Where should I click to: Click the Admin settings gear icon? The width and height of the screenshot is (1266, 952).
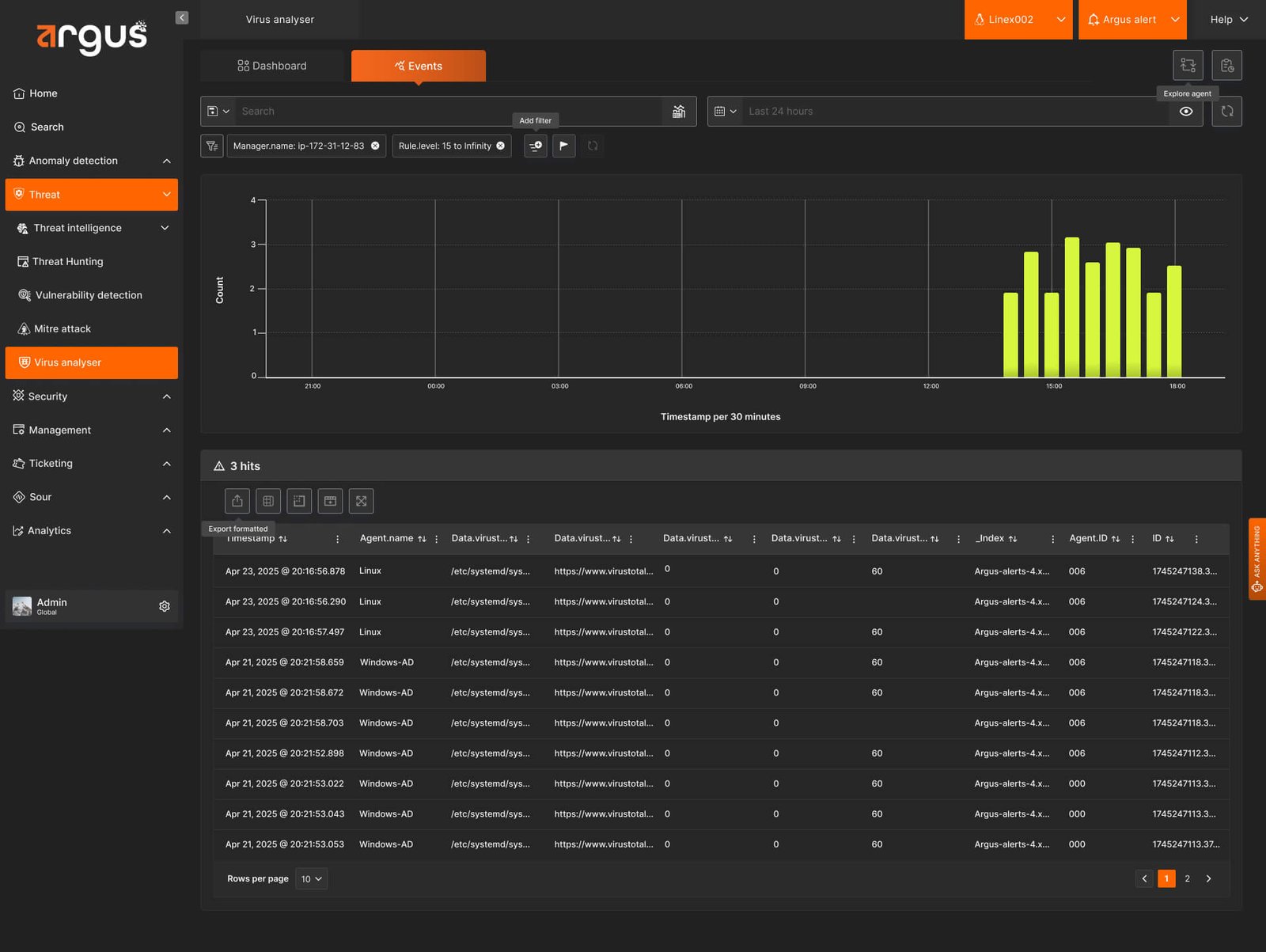pos(165,606)
